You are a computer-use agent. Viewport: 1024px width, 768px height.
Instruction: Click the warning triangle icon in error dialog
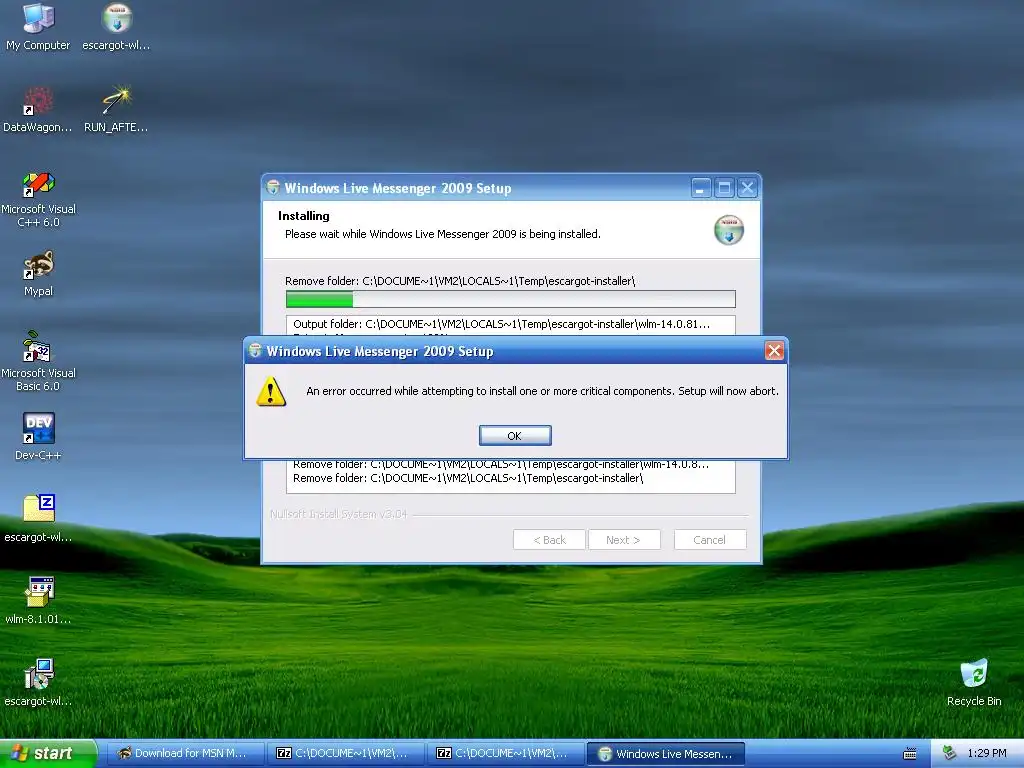coord(271,392)
